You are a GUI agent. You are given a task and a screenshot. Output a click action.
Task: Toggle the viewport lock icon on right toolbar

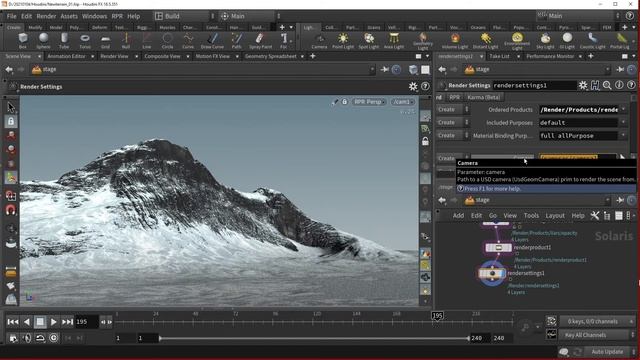[425, 141]
